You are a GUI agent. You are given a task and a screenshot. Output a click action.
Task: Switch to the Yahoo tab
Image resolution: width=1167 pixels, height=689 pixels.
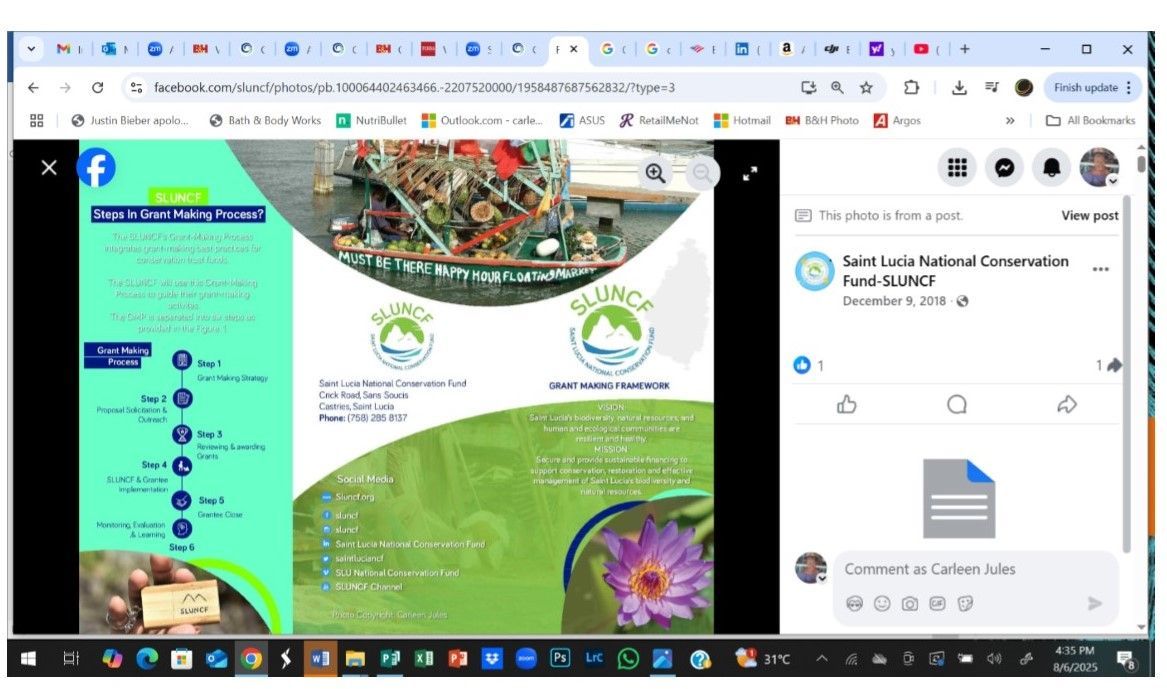click(x=882, y=49)
